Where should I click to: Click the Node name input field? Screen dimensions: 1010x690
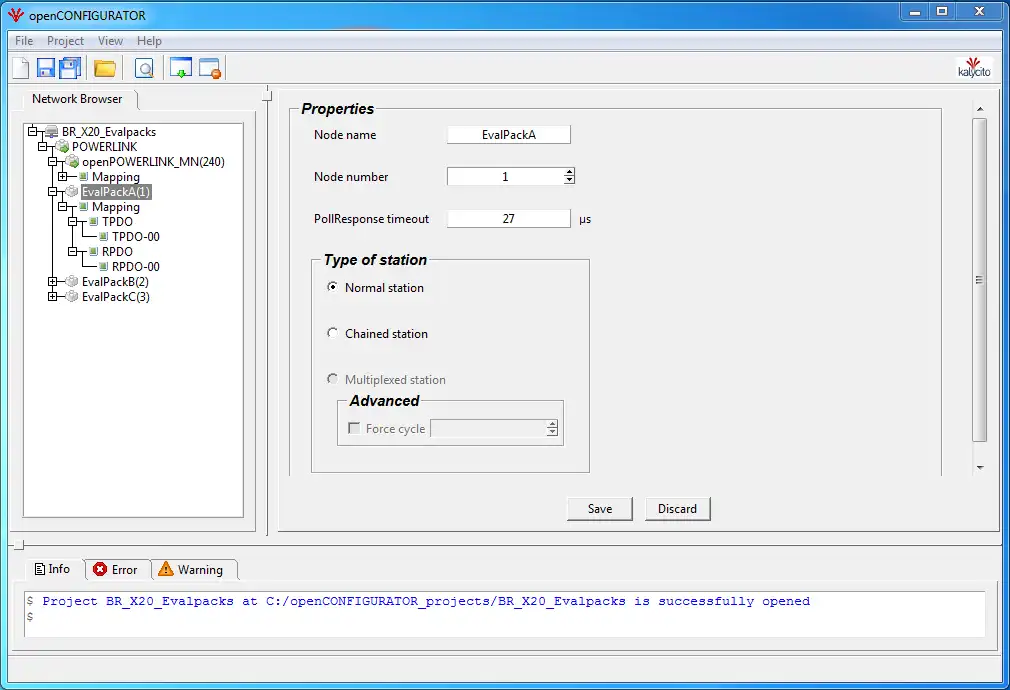tap(509, 135)
